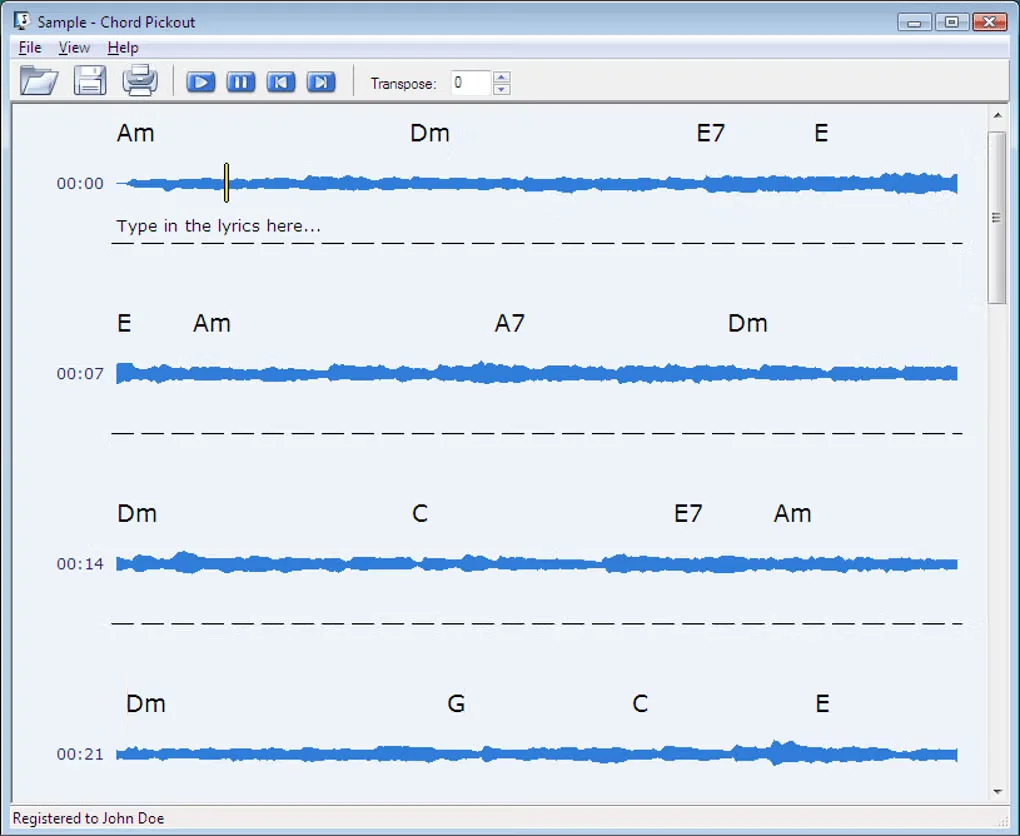The width and height of the screenshot is (1020, 836).
Task: Select the Dm chord in the 00:14 row
Action: 137,513
